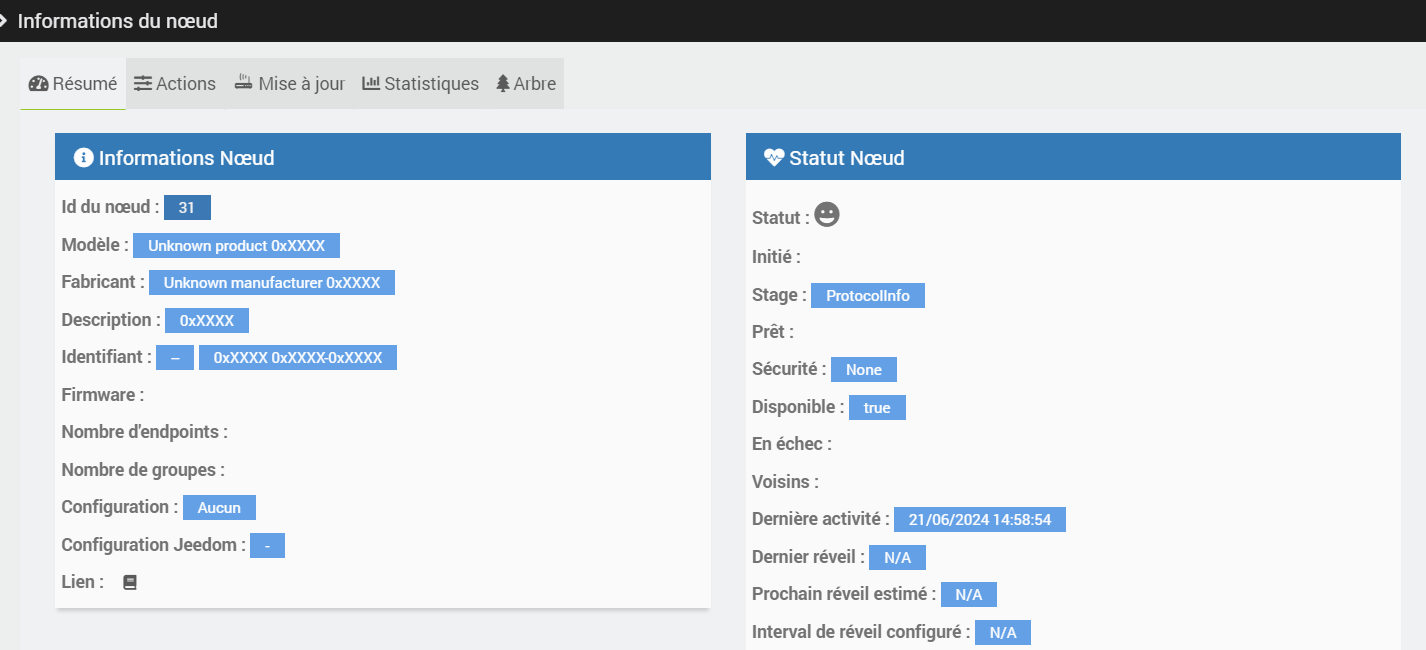This screenshot has width=1426, height=650.
Task: Click the smiley status icon
Action: coord(827,215)
